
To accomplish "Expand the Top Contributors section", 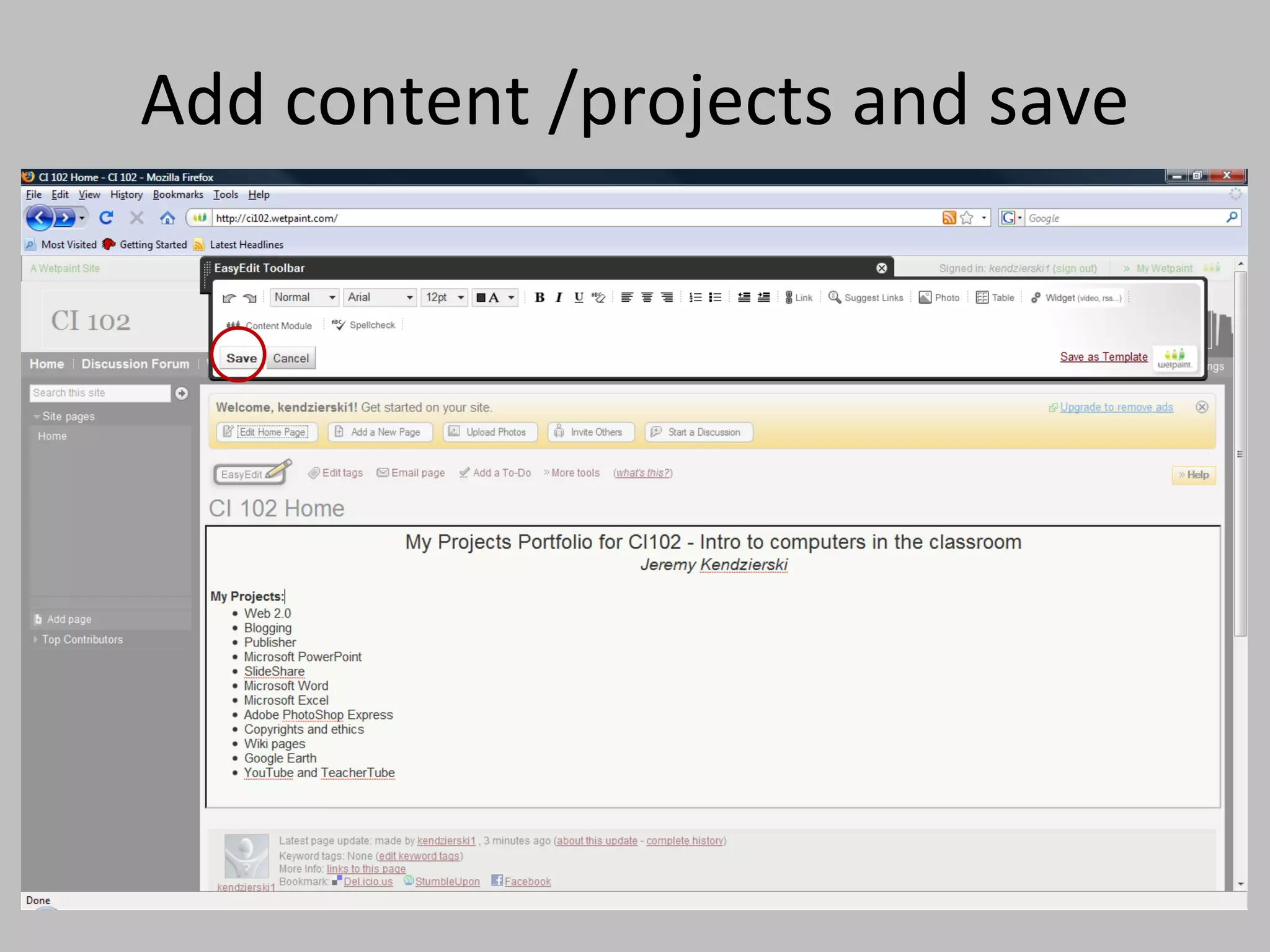I will (x=36, y=639).
